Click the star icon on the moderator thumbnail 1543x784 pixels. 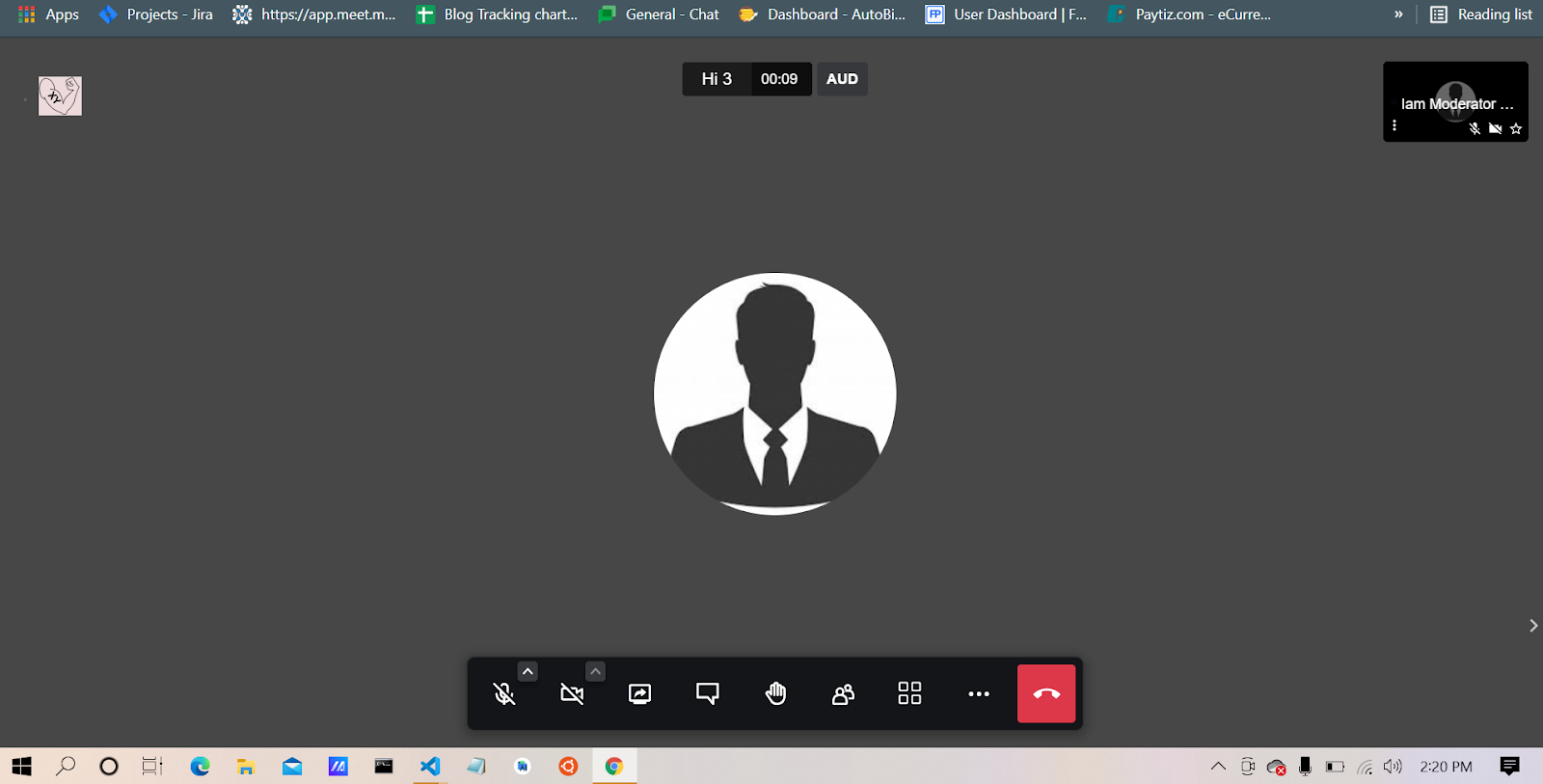[x=1516, y=129]
